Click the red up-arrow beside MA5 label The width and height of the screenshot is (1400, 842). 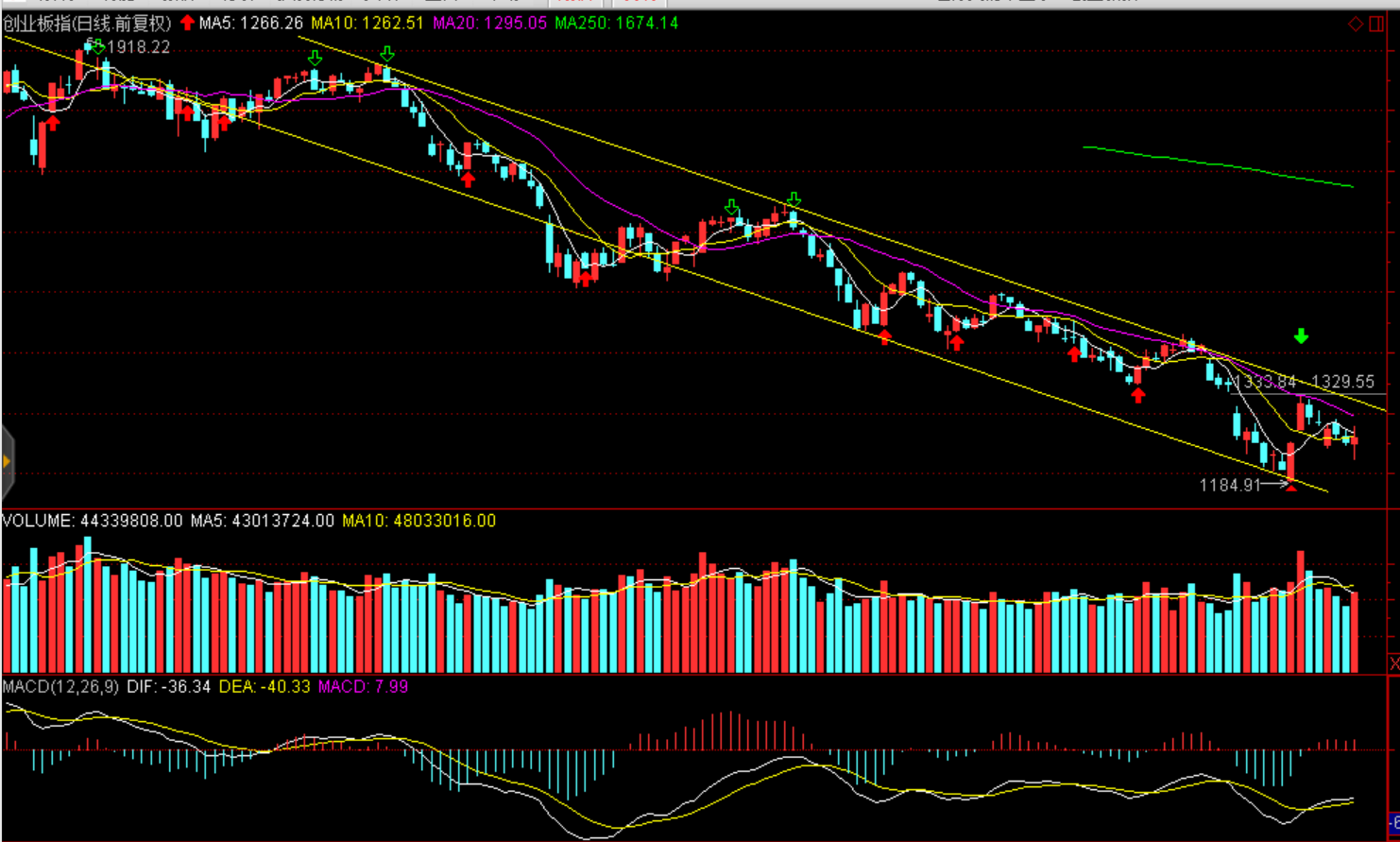click(187, 23)
